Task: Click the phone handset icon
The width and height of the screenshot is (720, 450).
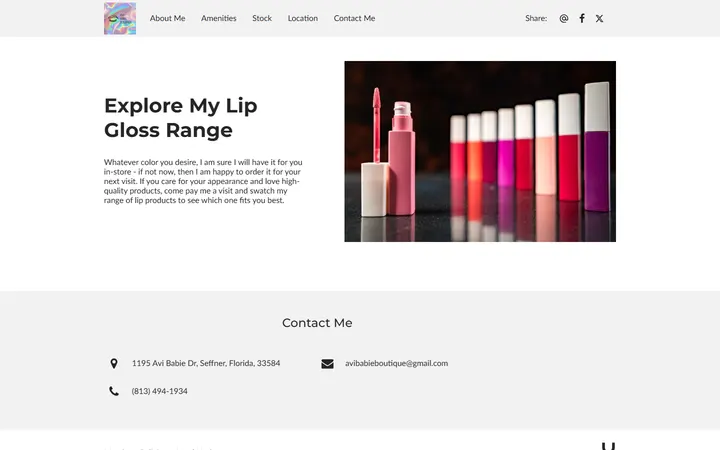Action: (x=114, y=391)
